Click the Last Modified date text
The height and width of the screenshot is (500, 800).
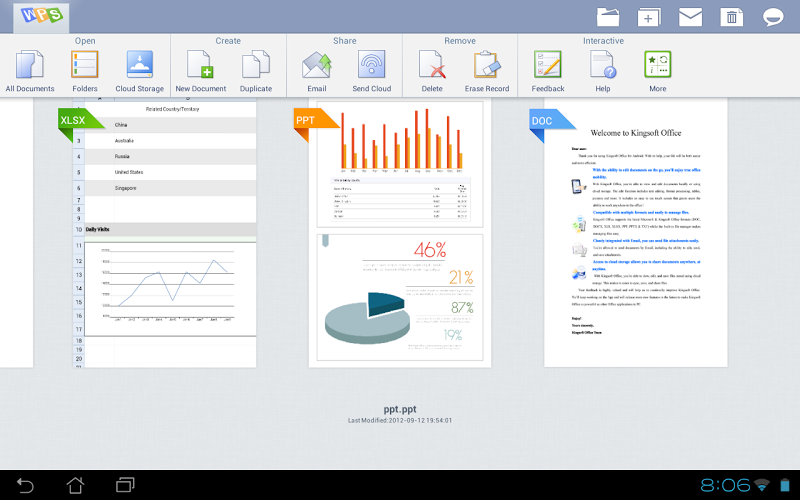[x=400, y=420]
